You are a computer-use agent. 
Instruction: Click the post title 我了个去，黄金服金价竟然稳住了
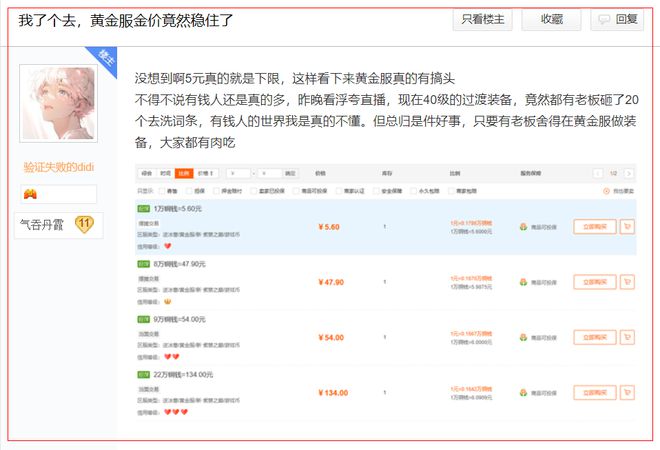click(x=125, y=20)
